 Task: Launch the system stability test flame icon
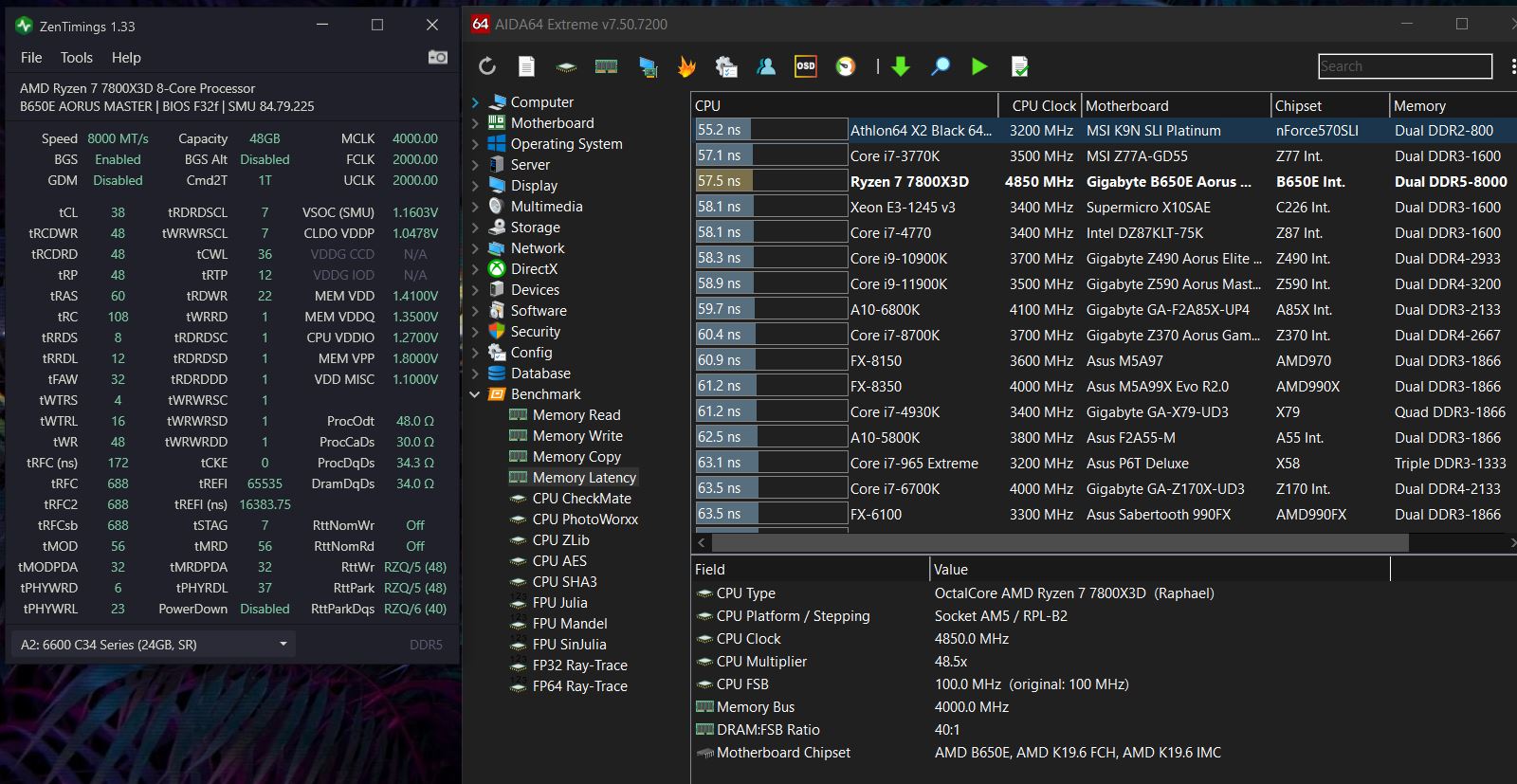click(686, 66)
